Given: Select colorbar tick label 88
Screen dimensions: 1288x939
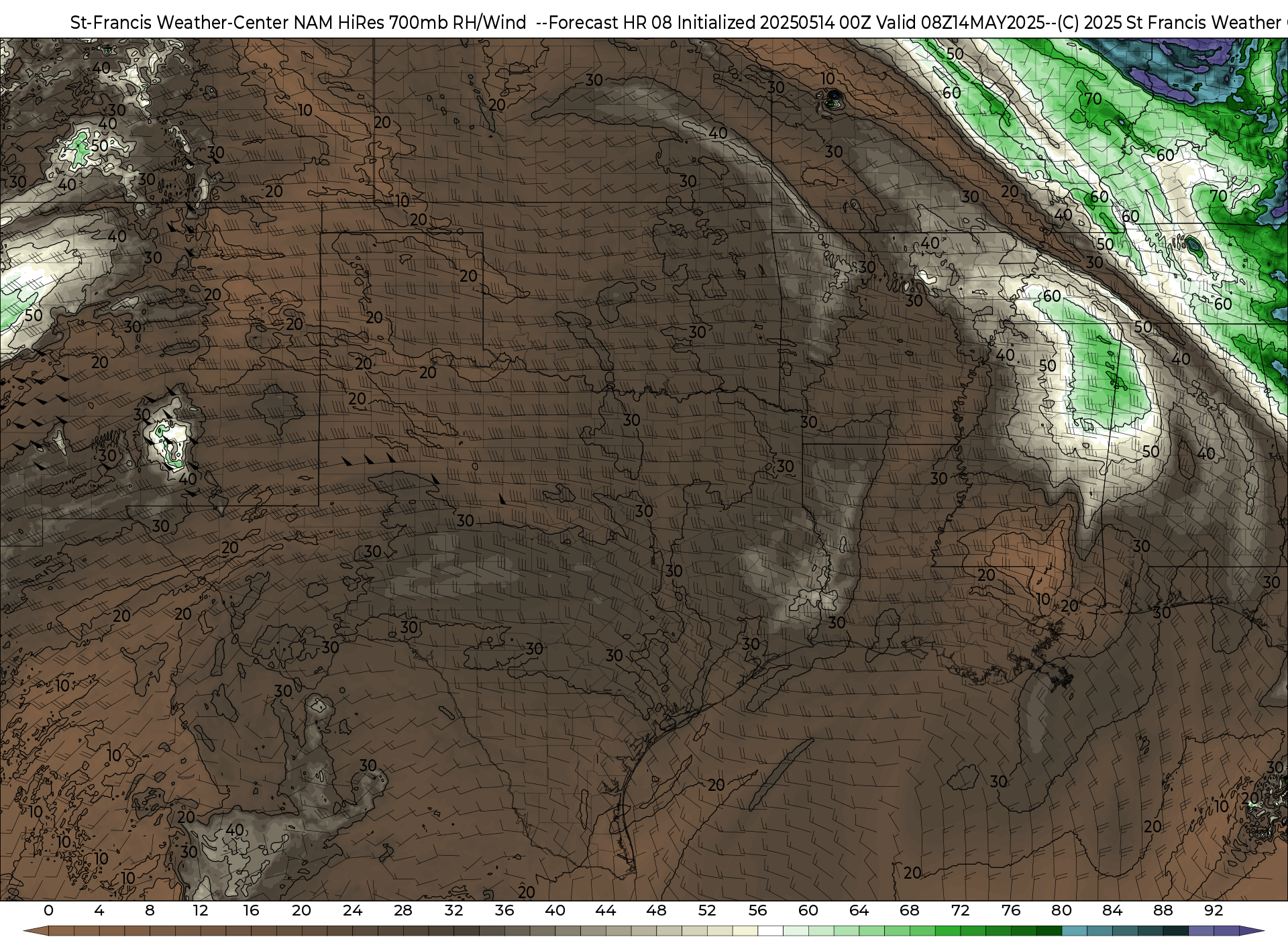Looking at the screenshot, I should point(1163,910).
